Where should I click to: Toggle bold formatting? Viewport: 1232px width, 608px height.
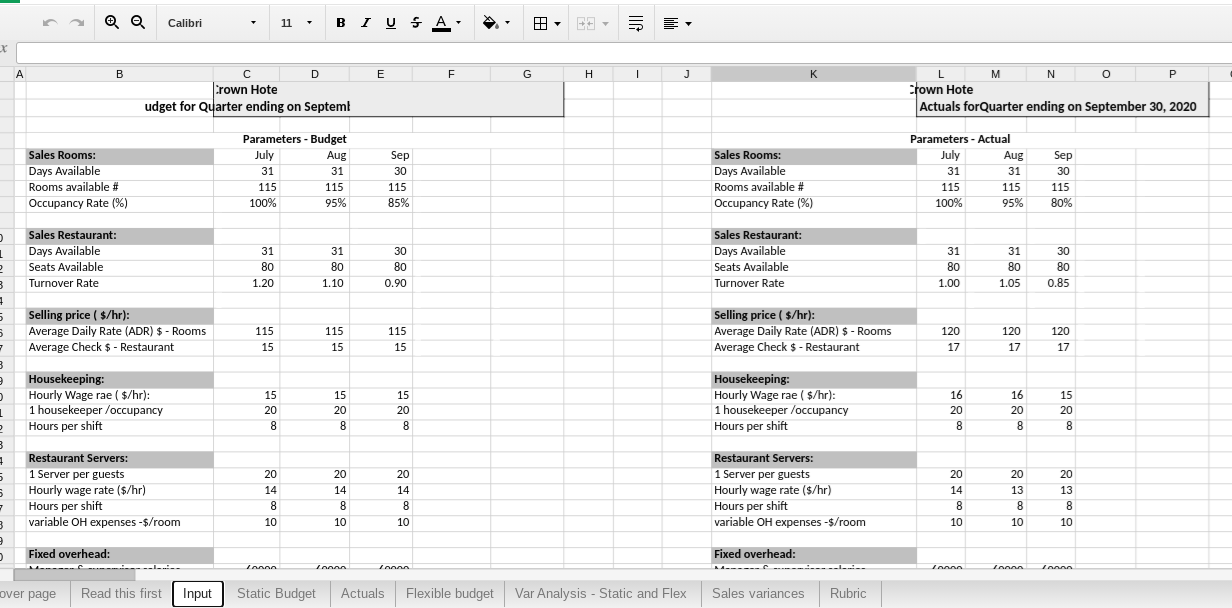pyautogui.click(x=341, y=22)
